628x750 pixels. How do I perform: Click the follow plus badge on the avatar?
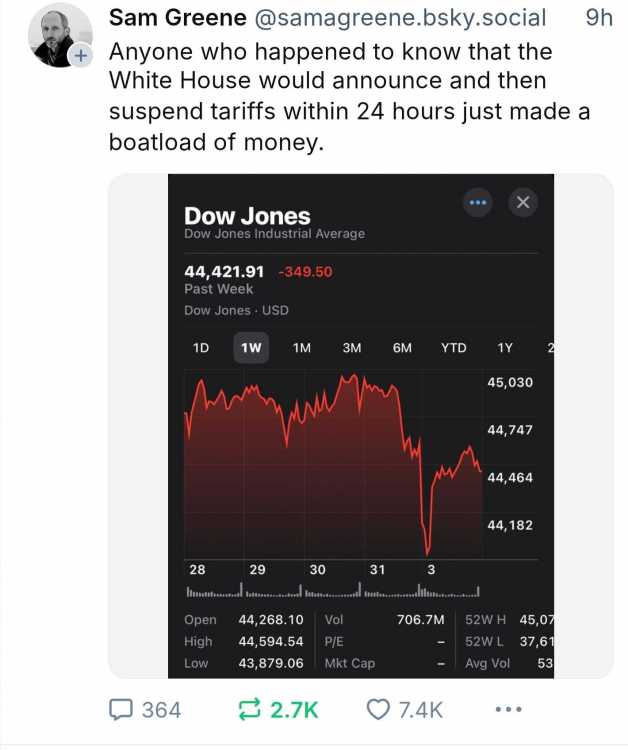81,55
